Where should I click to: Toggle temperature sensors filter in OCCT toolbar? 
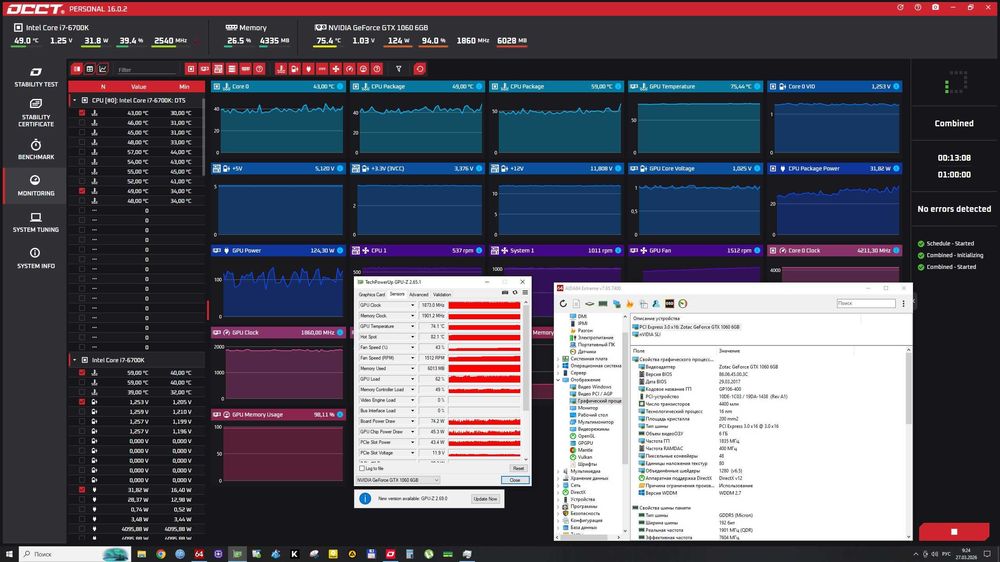click(x=281, y=69)
